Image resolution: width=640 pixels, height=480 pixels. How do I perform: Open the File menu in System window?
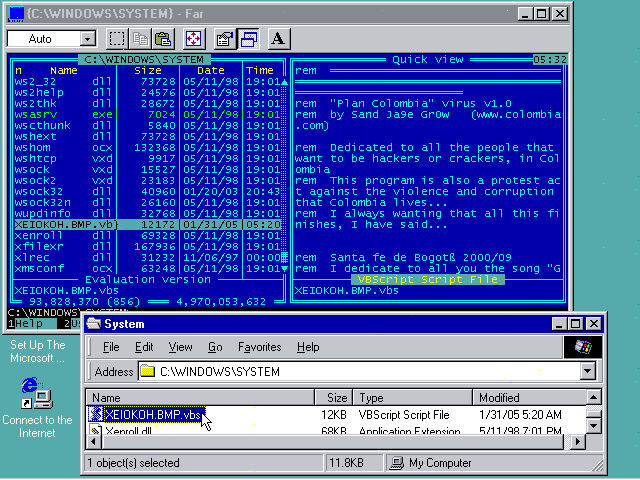[x=111, y=347]
